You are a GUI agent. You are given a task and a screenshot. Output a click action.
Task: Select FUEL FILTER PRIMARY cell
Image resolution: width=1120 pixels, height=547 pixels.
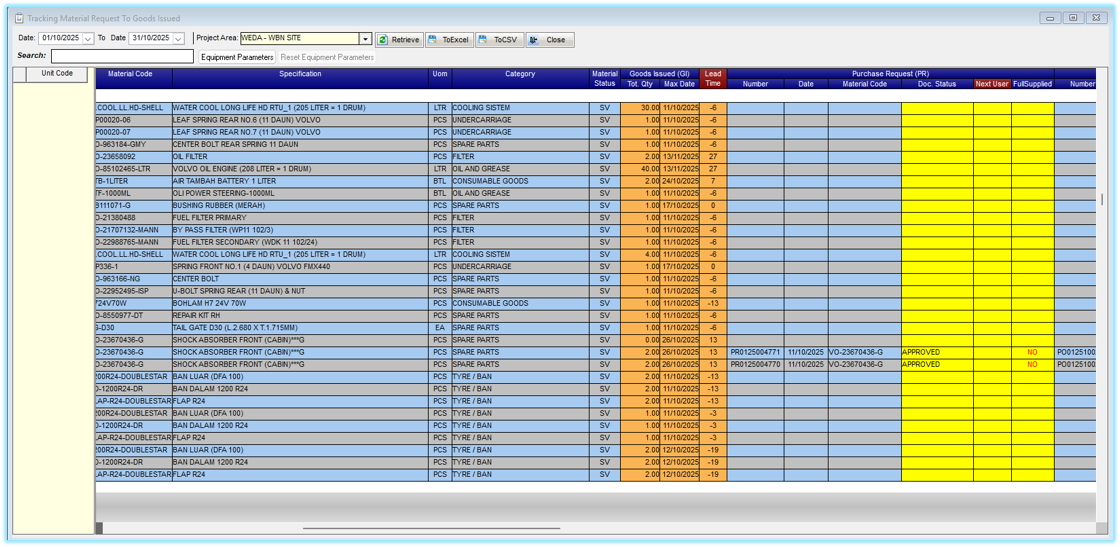coord(300,217)
